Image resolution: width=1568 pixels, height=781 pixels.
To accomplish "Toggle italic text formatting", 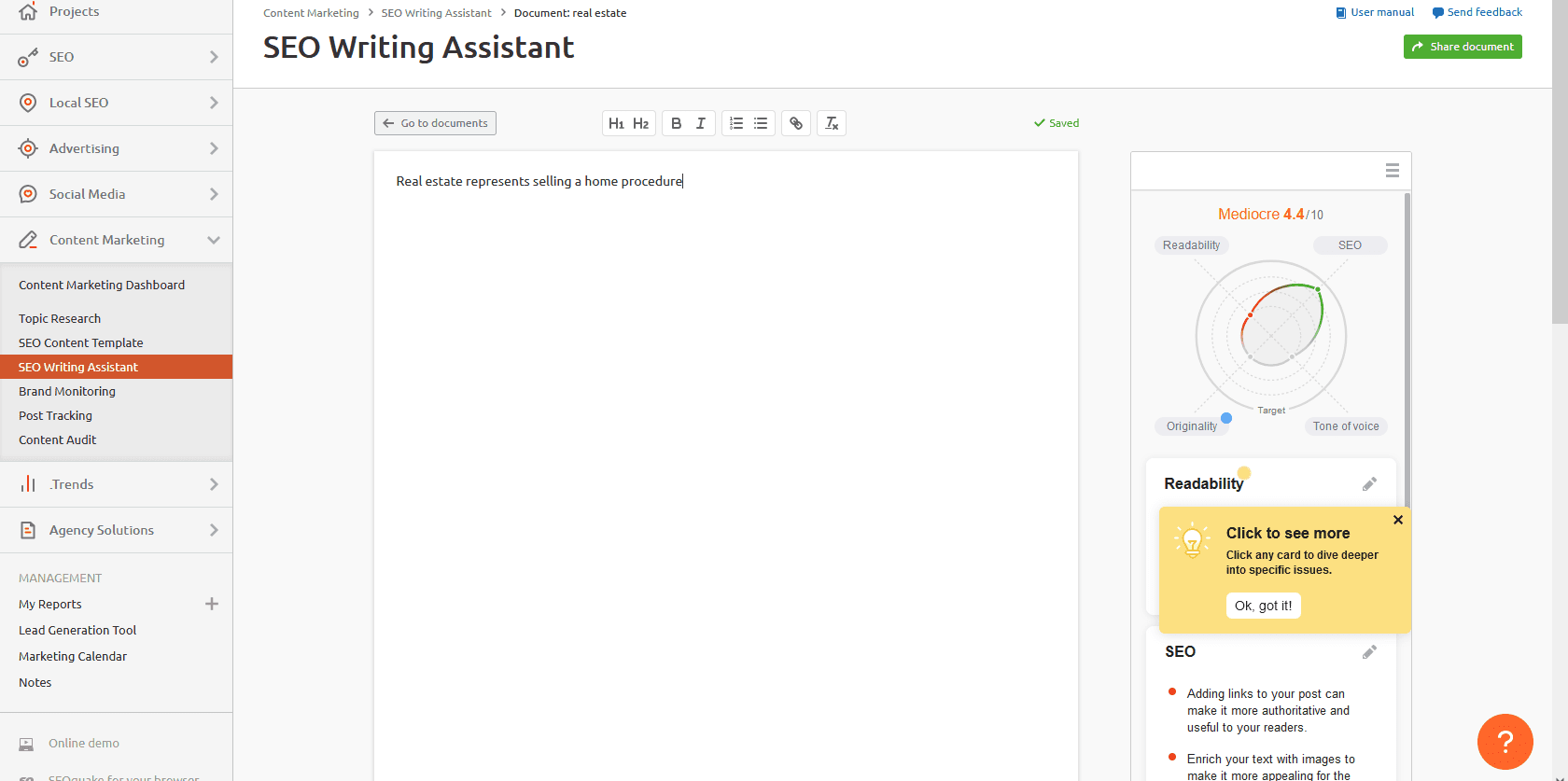I will (x=701, y=123).
